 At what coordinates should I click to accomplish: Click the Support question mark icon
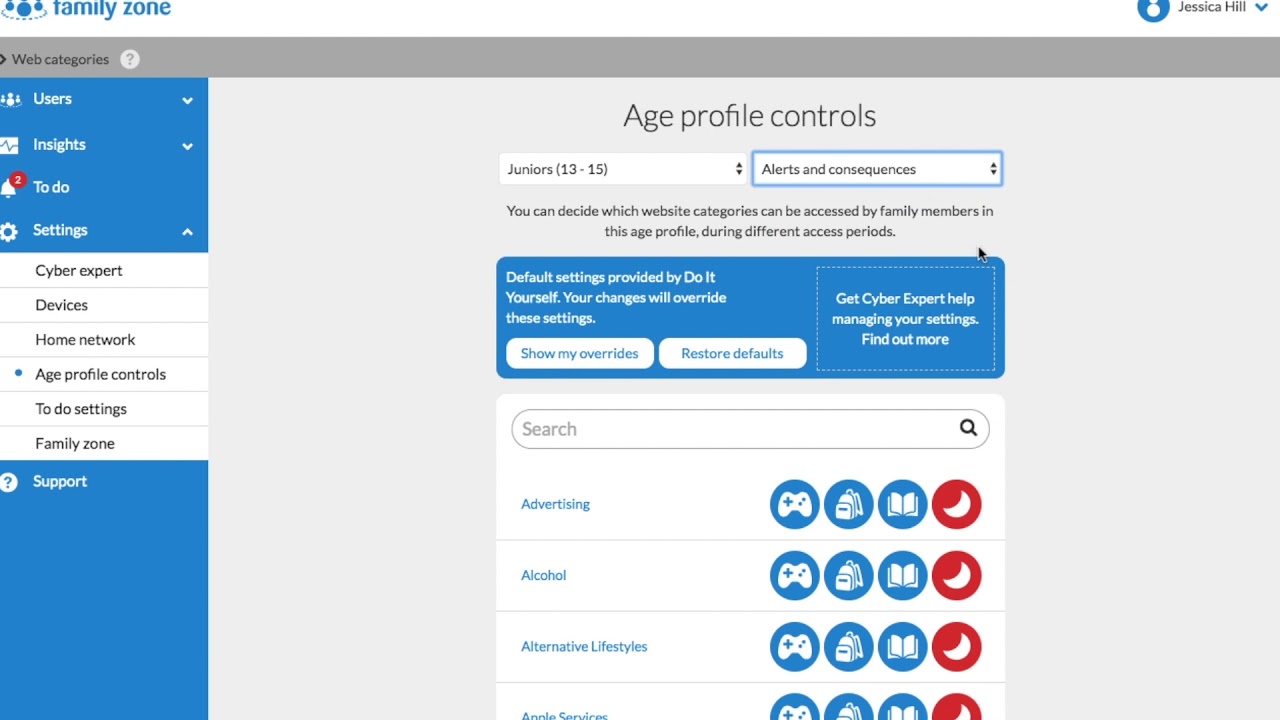[x=9, y=482]
